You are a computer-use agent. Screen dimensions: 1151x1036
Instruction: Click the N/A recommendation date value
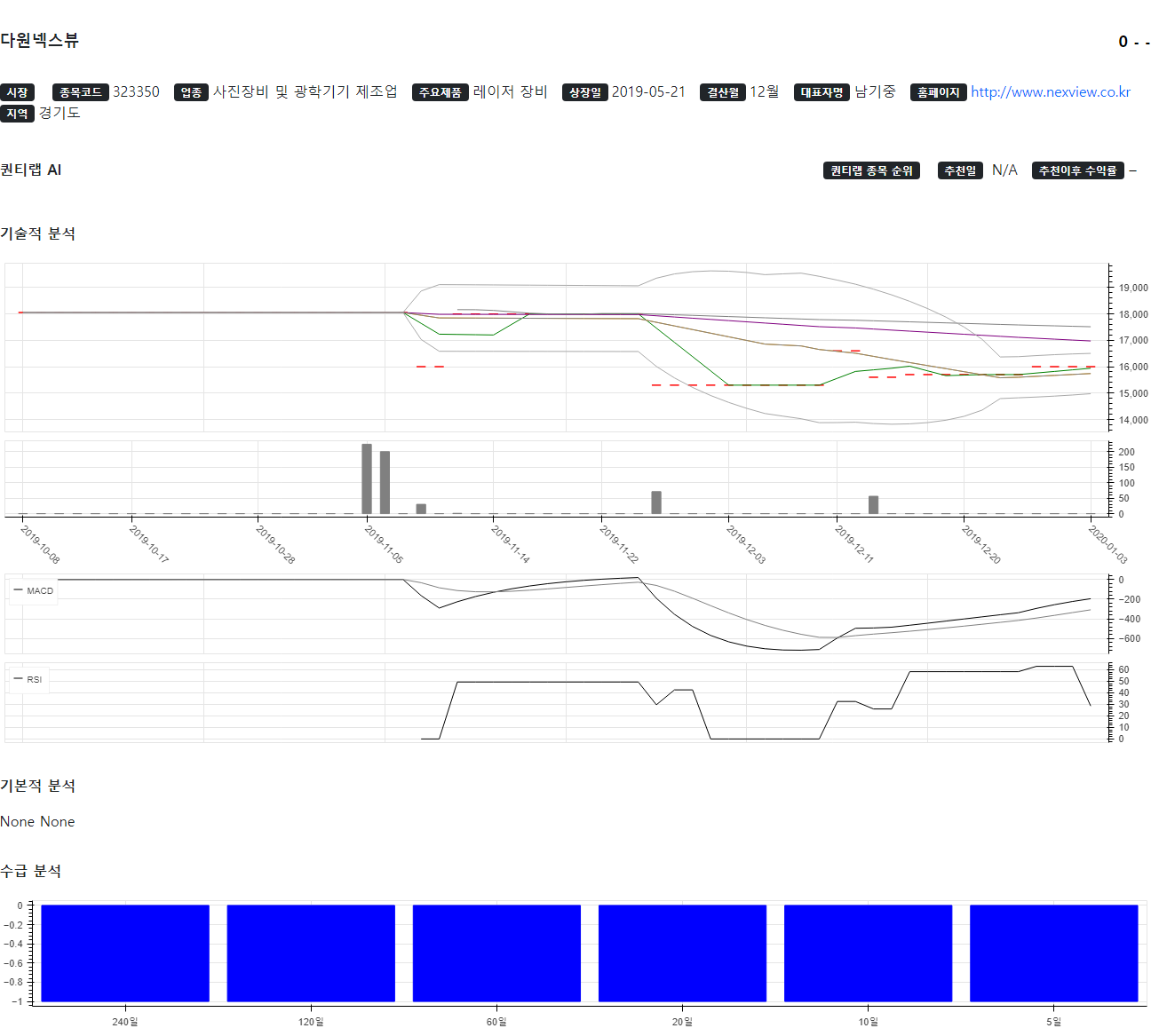pyautogui.click(x=1004, y=170)
